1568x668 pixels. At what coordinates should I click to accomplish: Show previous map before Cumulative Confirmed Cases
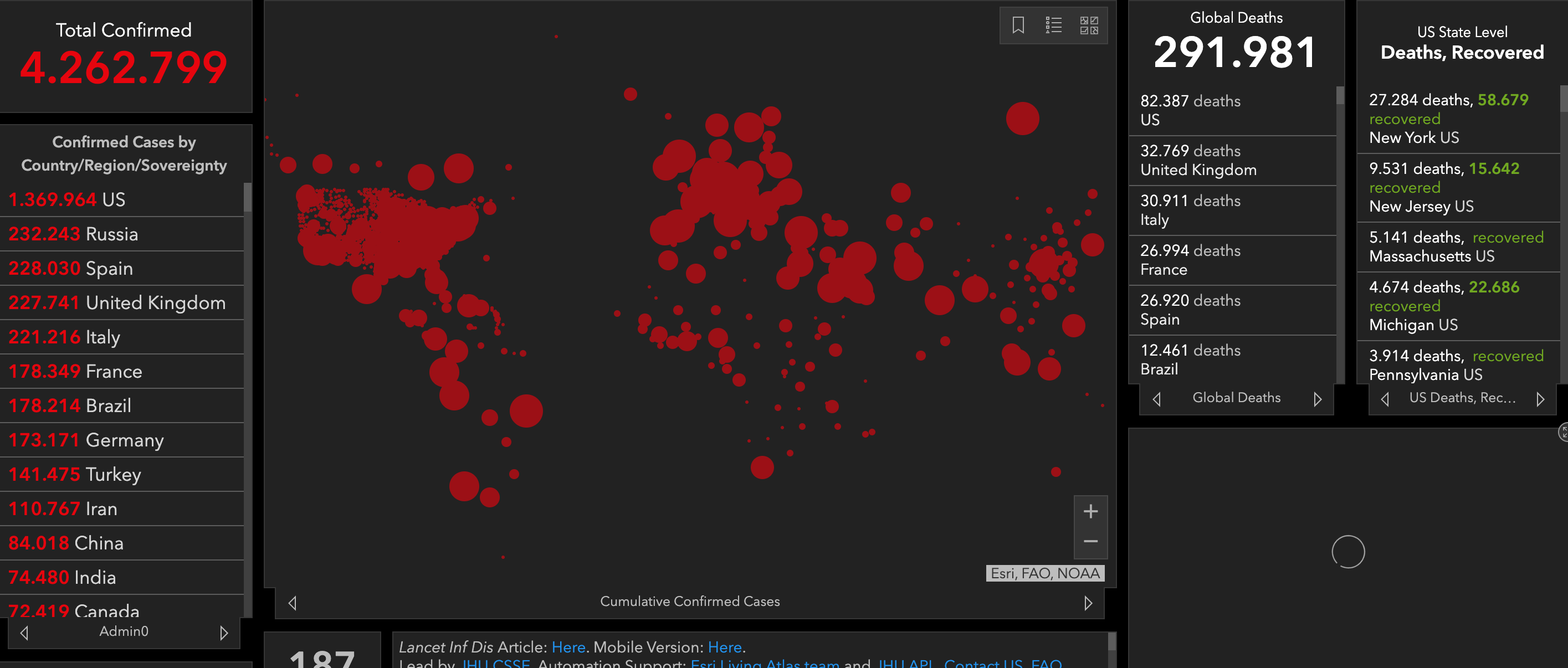292,603
